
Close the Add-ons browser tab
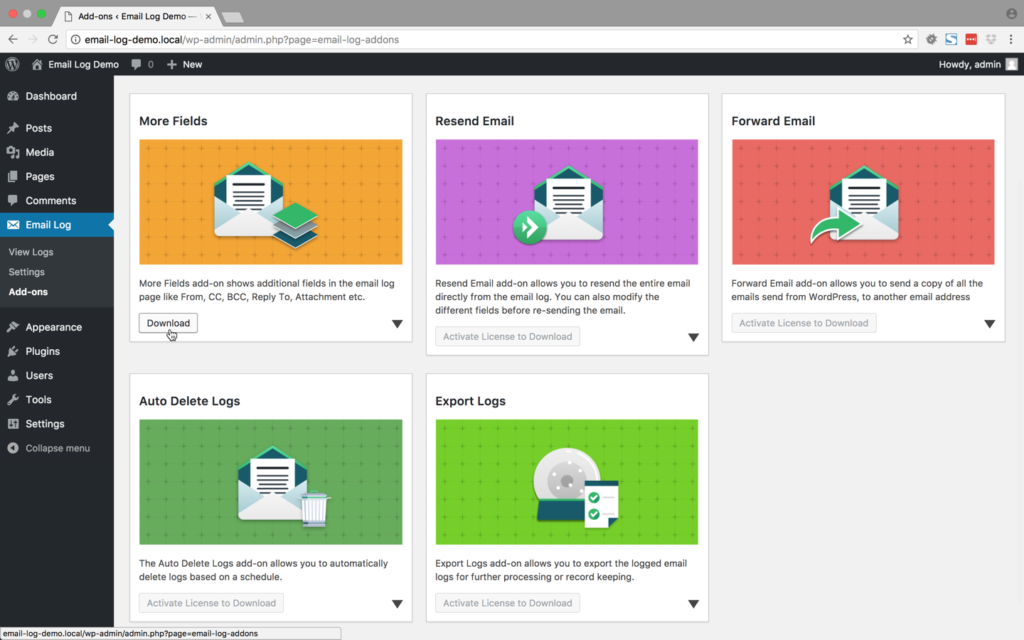pos(208,16)
